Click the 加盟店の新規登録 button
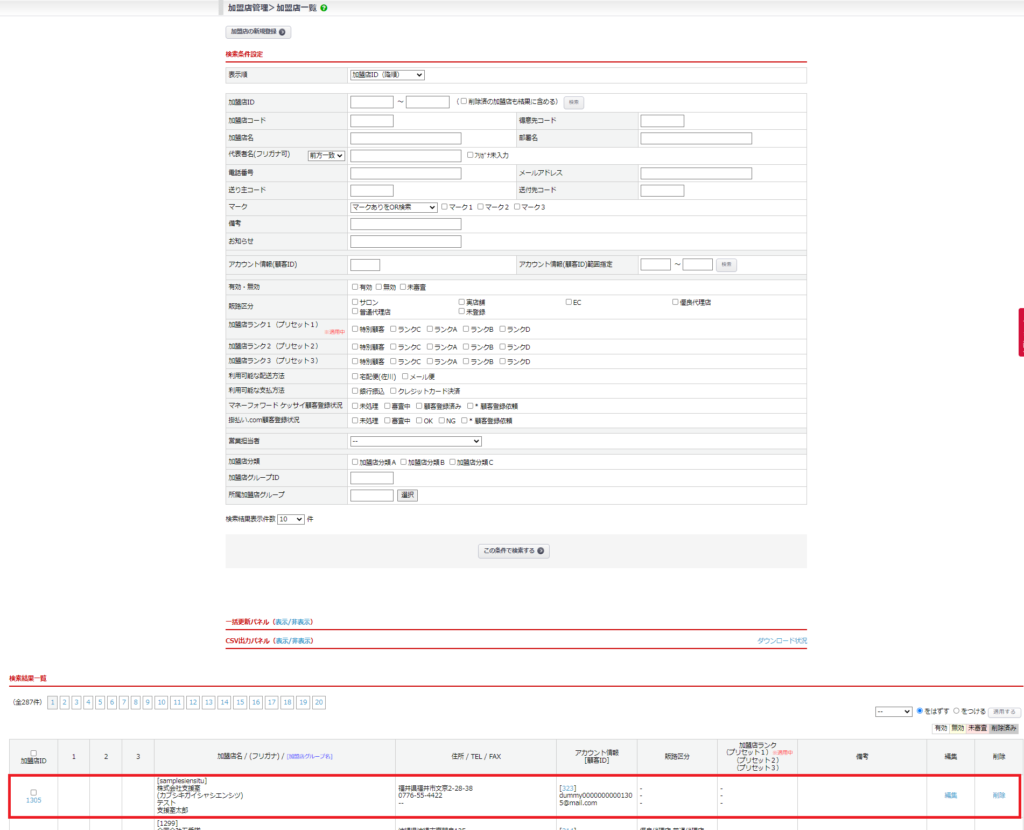The width and height of the screenshot is (1024, 830). (x=257, y=32)
